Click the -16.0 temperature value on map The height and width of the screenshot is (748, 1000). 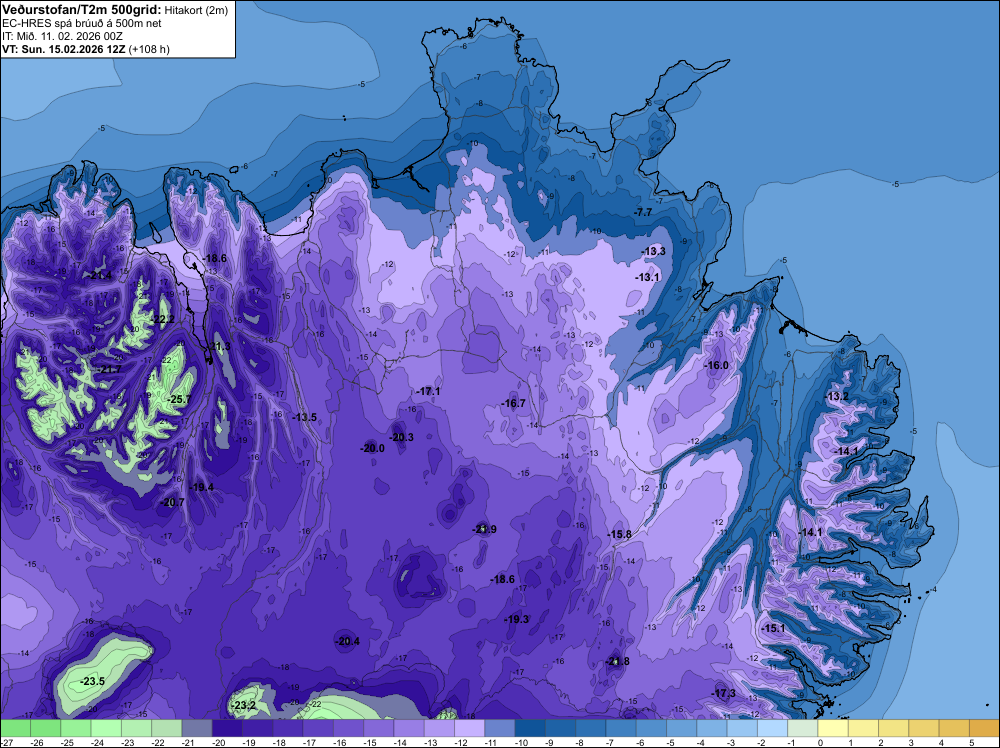[x=716, y=365]
